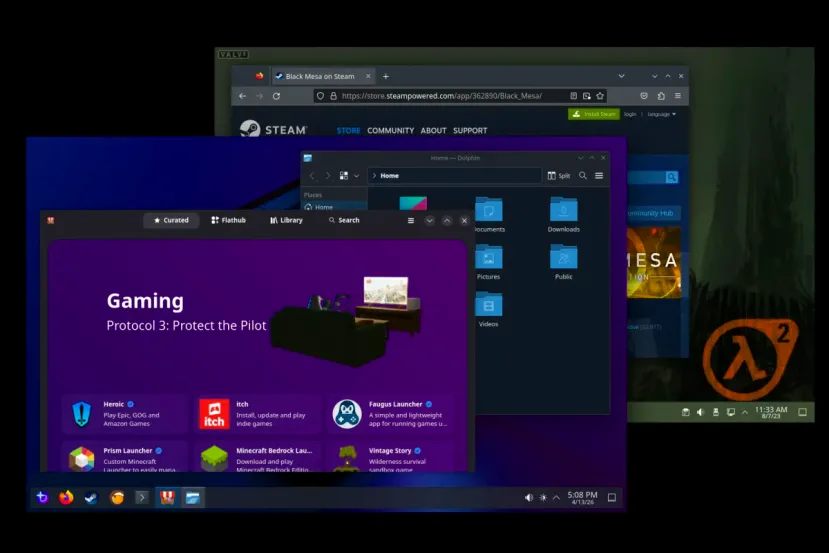Open Dolphin's hamburger menu
This screenshot has height=553, width=829.
(599, 176)
